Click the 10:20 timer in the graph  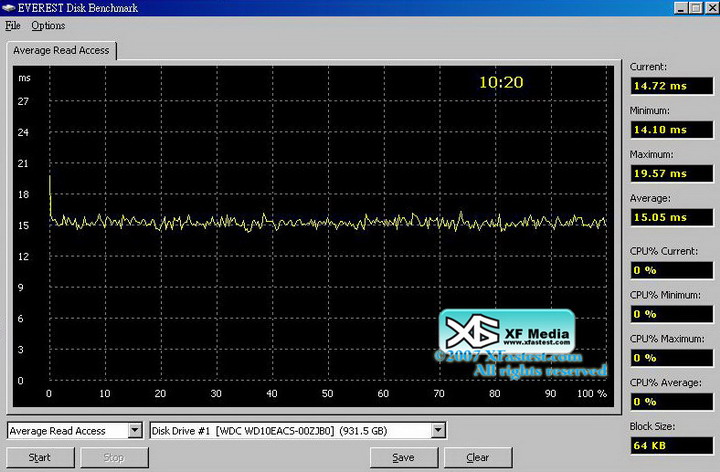click(x=501, y=83)
